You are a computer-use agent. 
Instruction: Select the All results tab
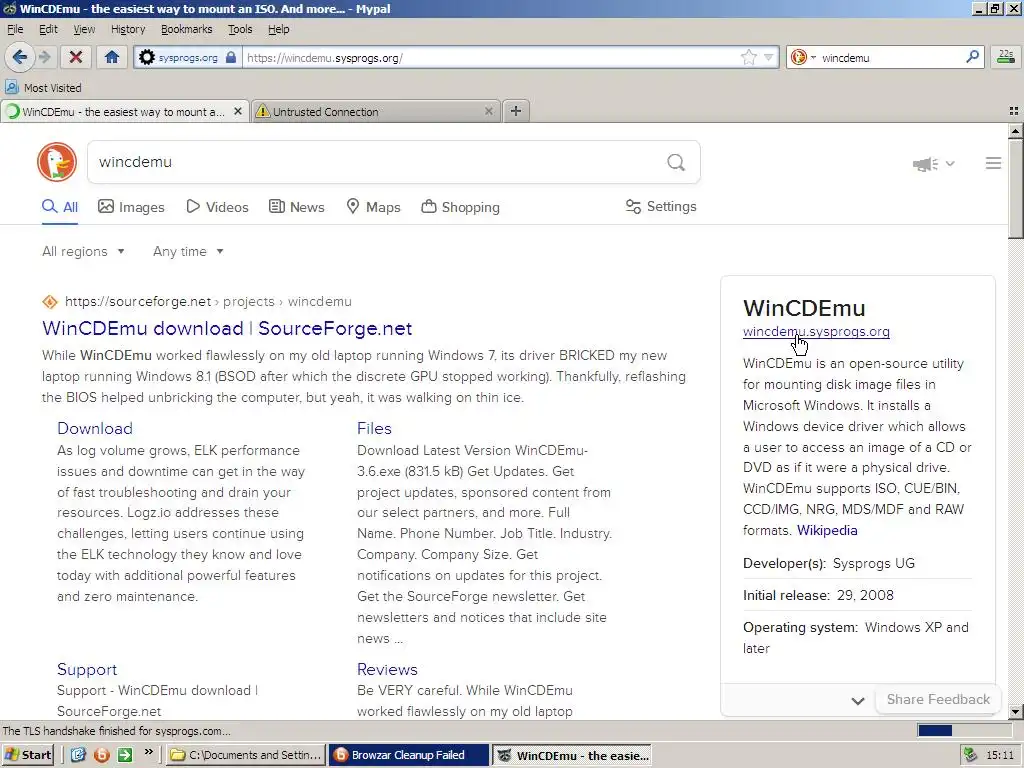point(60,207)
